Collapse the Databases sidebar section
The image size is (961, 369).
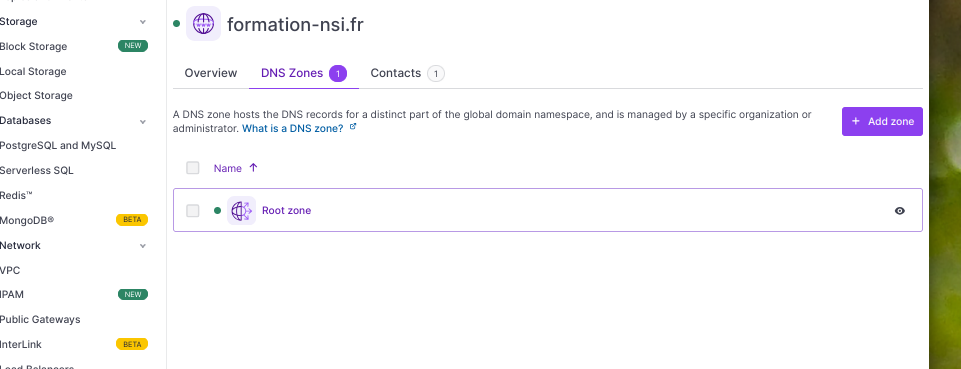pyautogui.click(x=143, y=121)
